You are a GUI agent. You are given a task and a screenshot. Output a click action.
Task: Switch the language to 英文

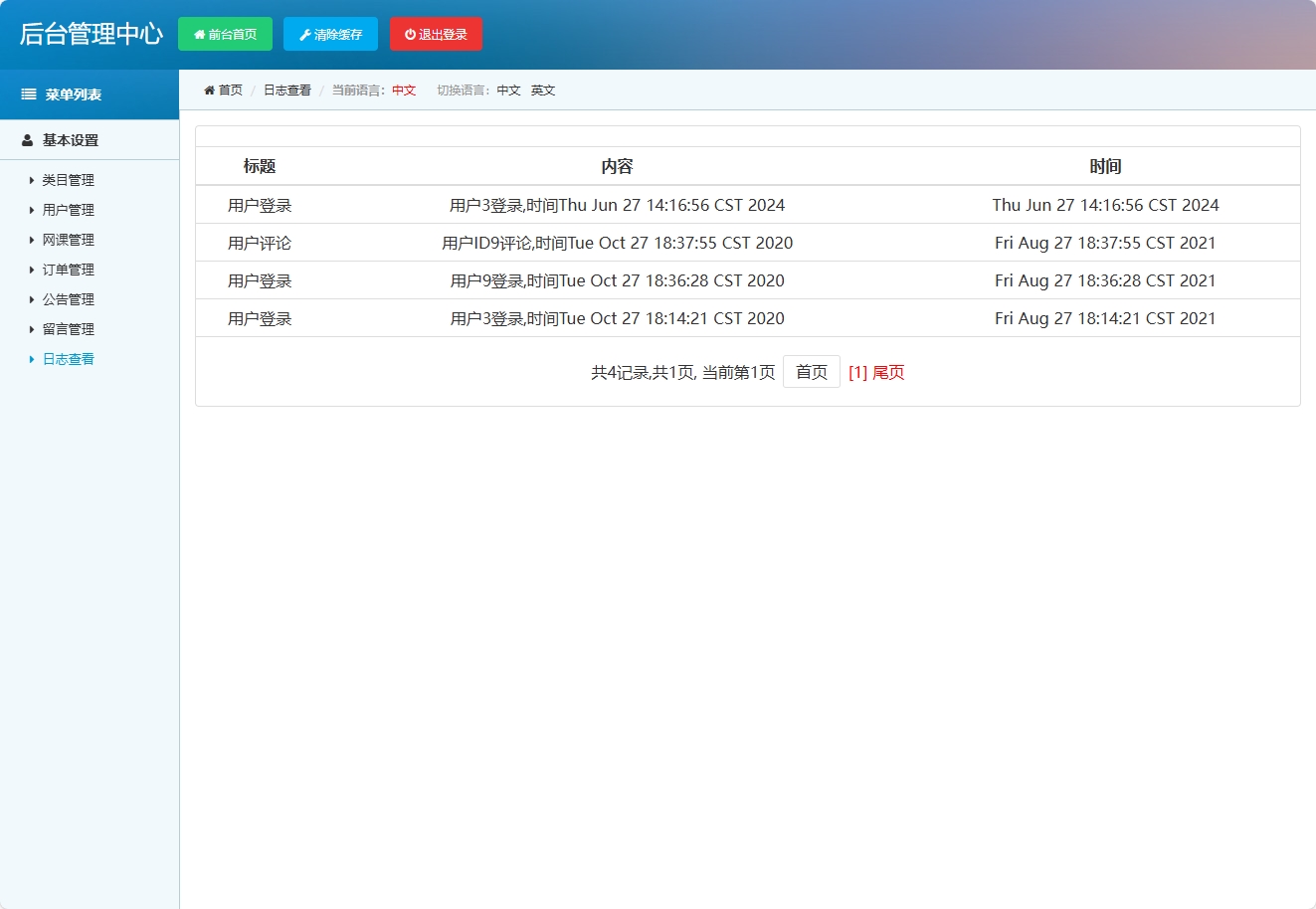(543, 90)
